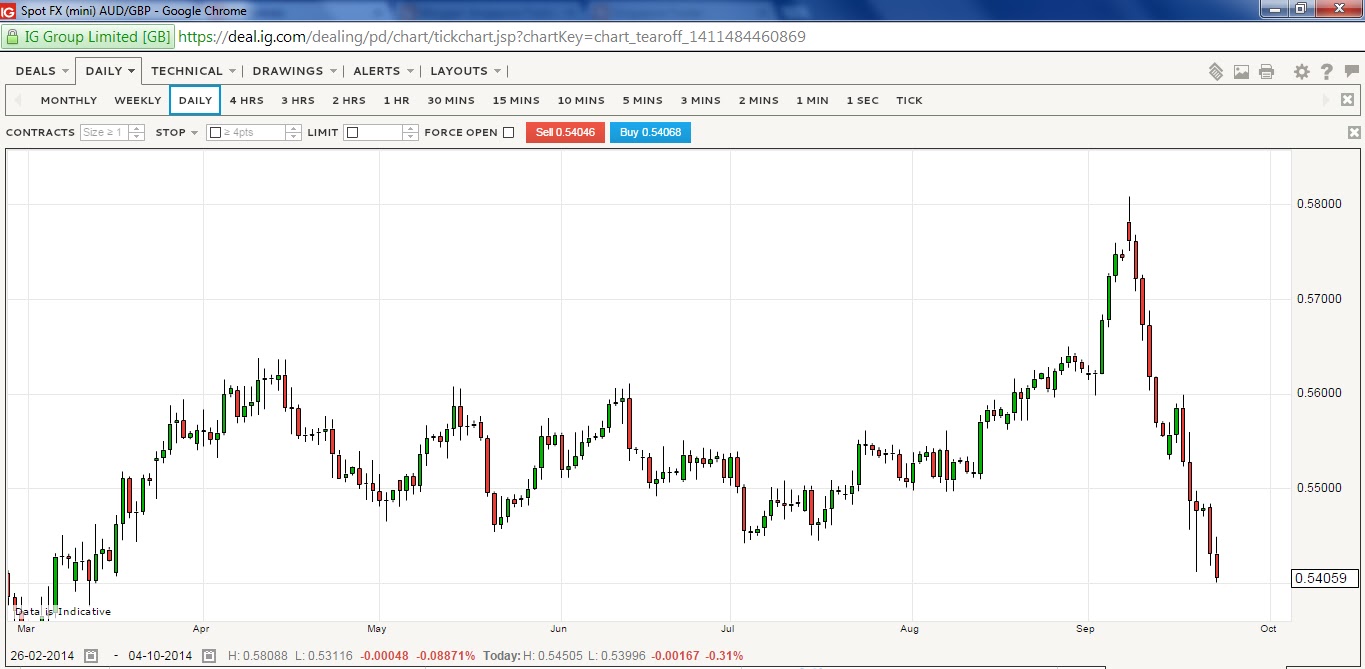Click the 0.55000 price axis label

(1320, 488)
